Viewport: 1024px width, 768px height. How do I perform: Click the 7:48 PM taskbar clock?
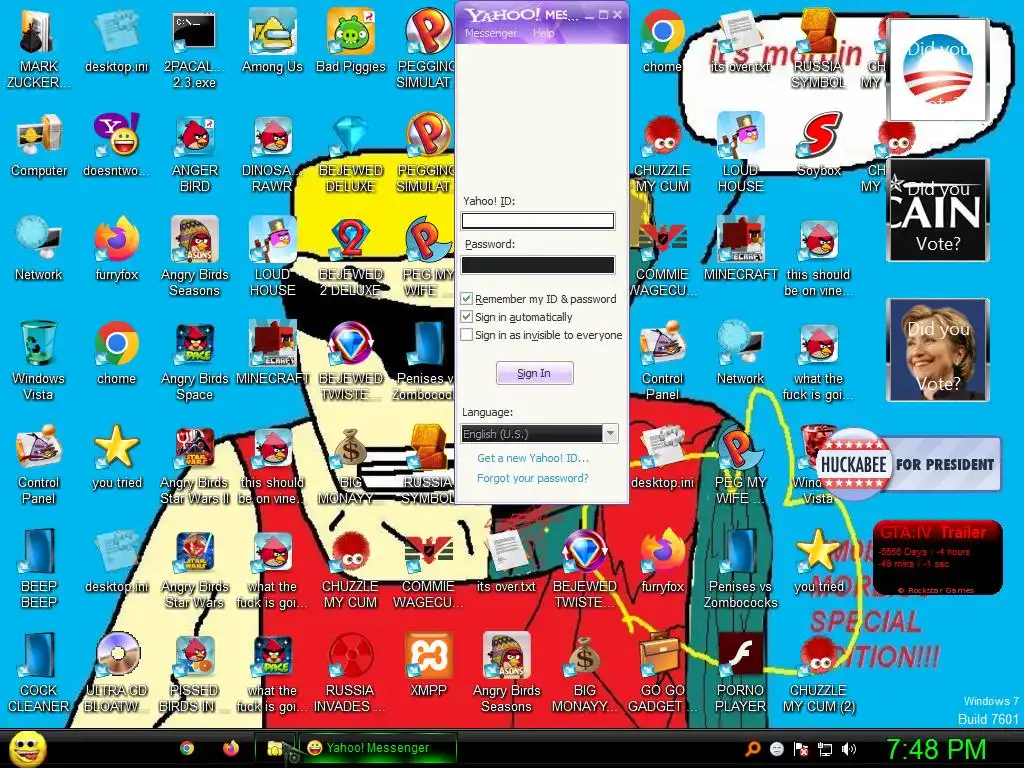(936, 749)
